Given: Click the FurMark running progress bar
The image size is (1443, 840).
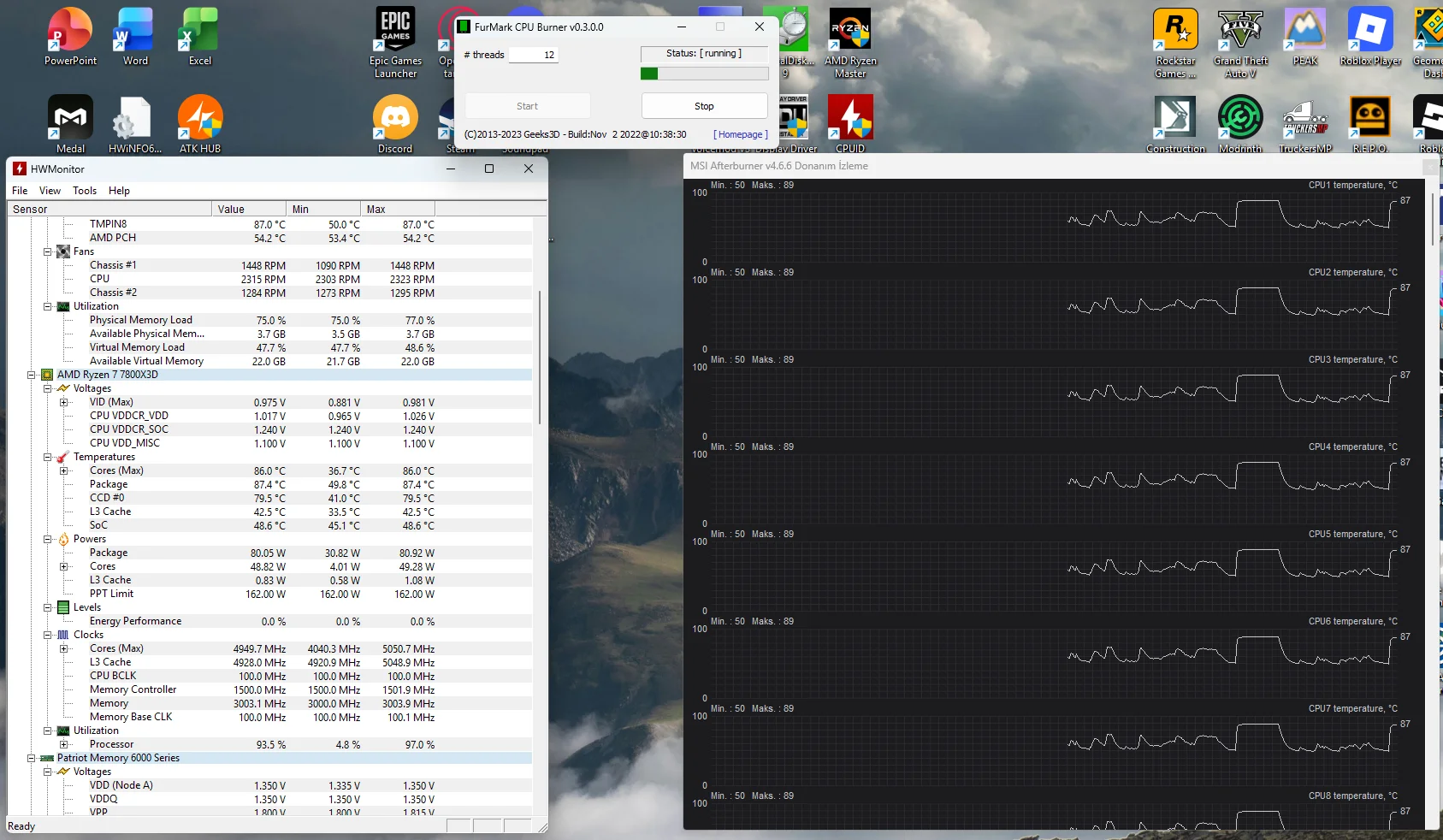Looking at the screenshot, I should tap(704, 74).
